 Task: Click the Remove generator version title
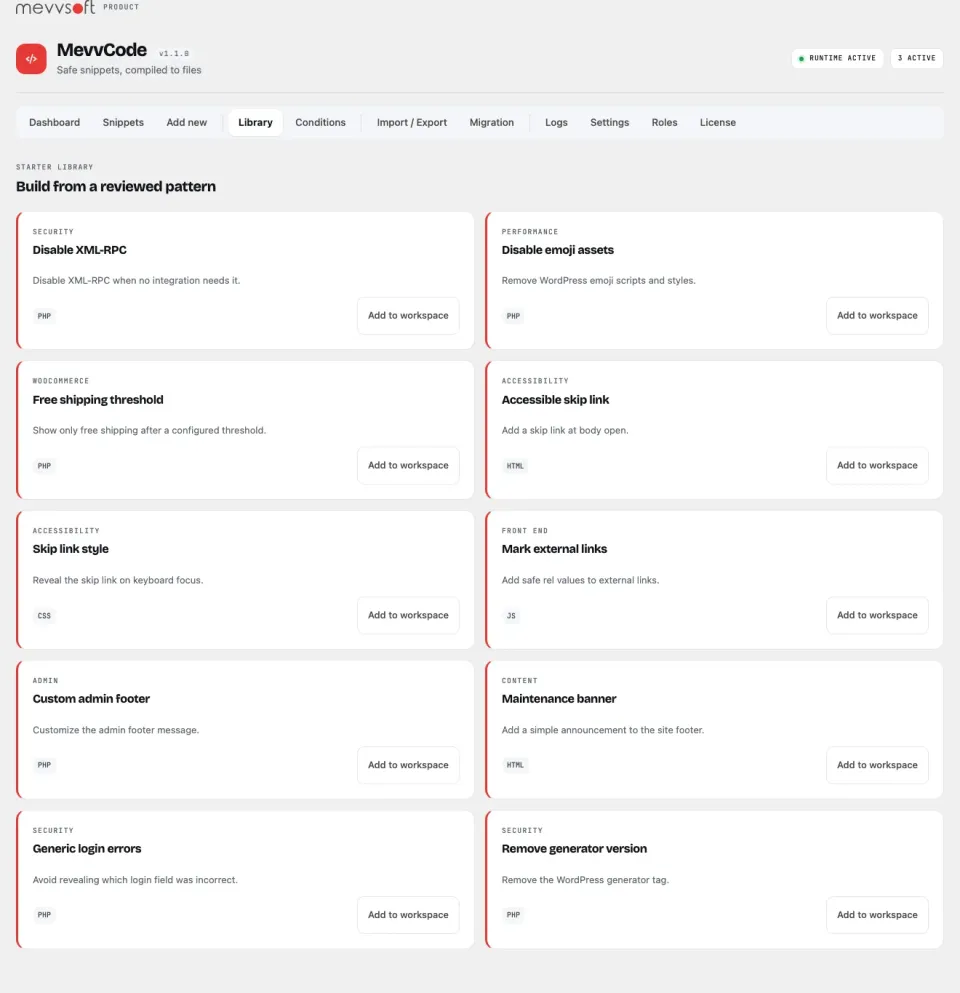(574, 849)
